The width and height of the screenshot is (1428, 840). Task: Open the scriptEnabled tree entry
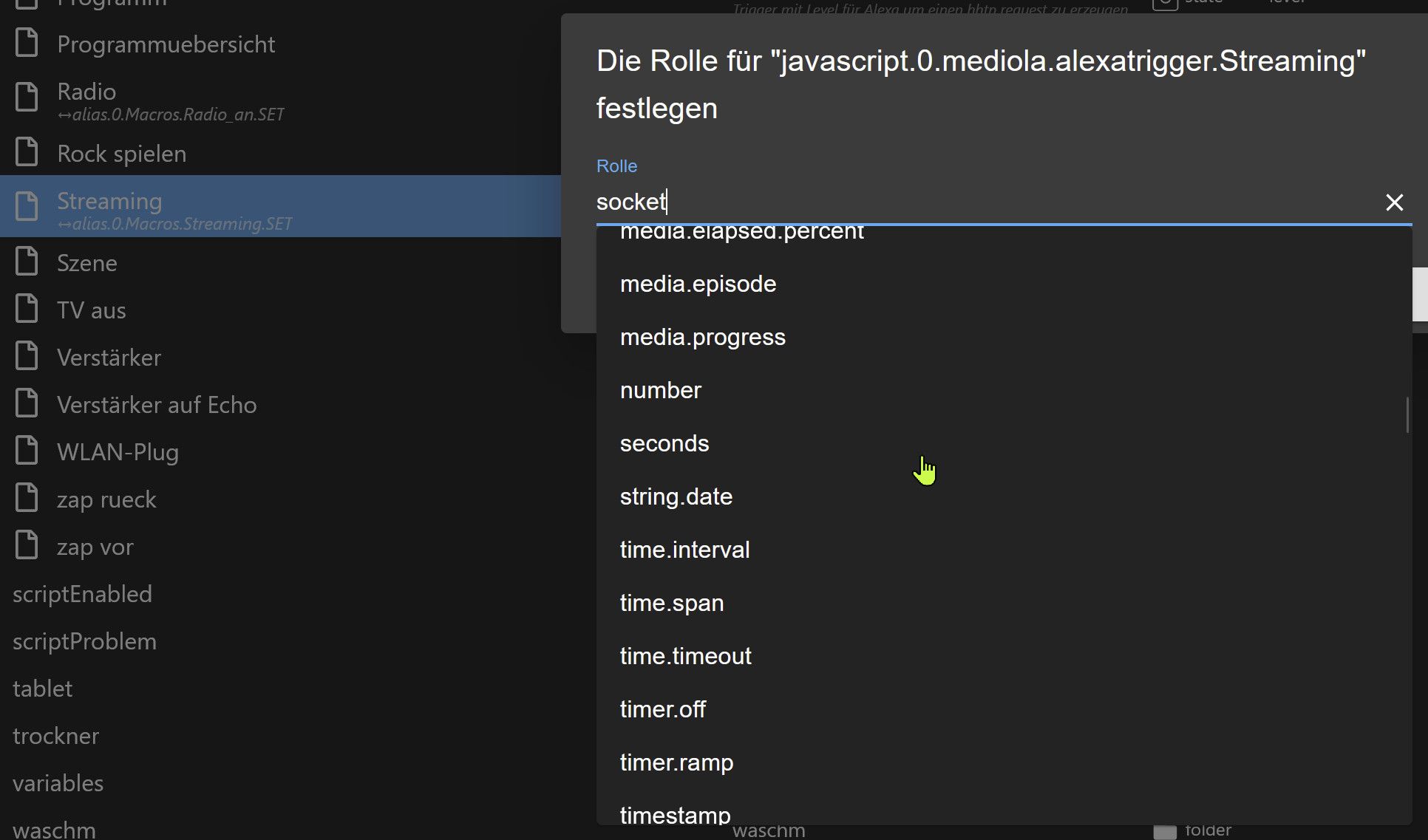click(82, 594)
